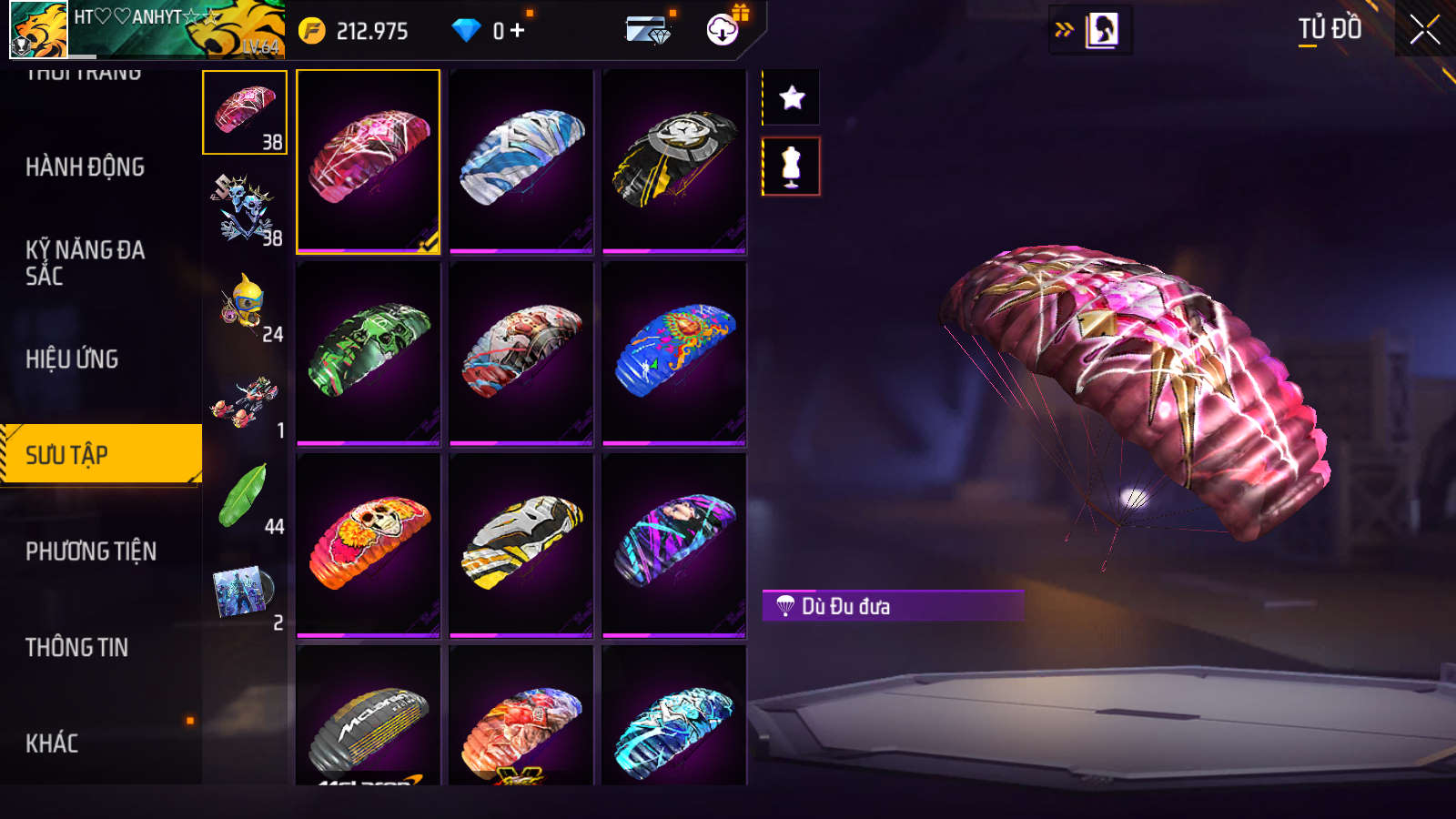Switch to the Hành Động tab
The width and height of the screenshot is (1456, 819).
point(86,167)
